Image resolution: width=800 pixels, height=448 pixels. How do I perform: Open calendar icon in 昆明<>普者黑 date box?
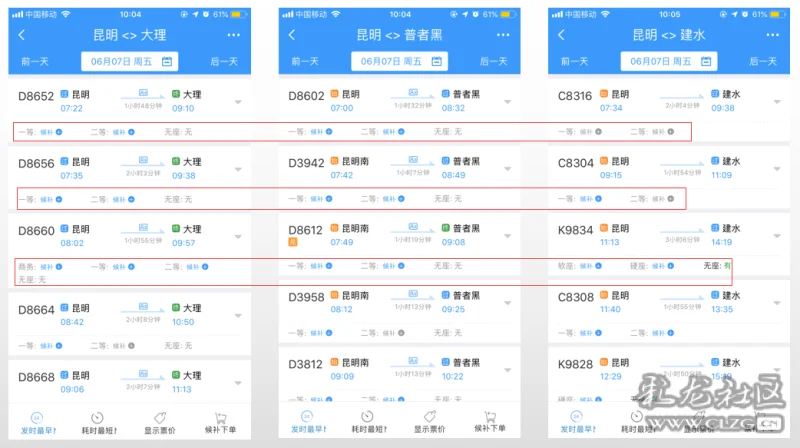(x=437, y=62)
